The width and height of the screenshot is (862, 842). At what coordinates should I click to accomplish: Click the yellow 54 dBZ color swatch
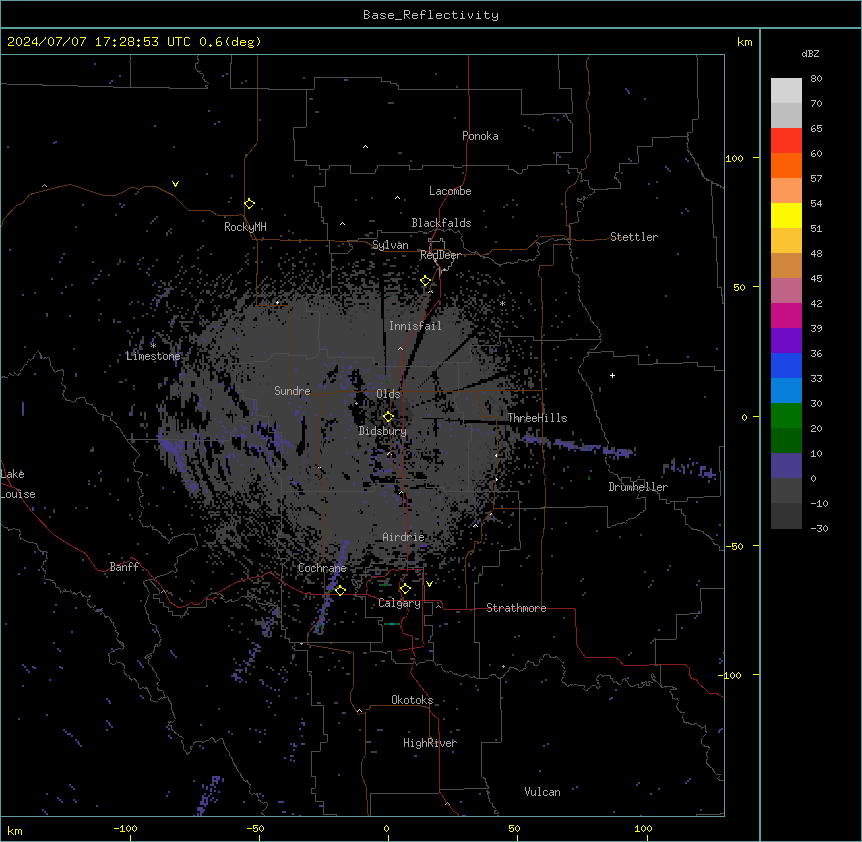[x=786, y=215]
